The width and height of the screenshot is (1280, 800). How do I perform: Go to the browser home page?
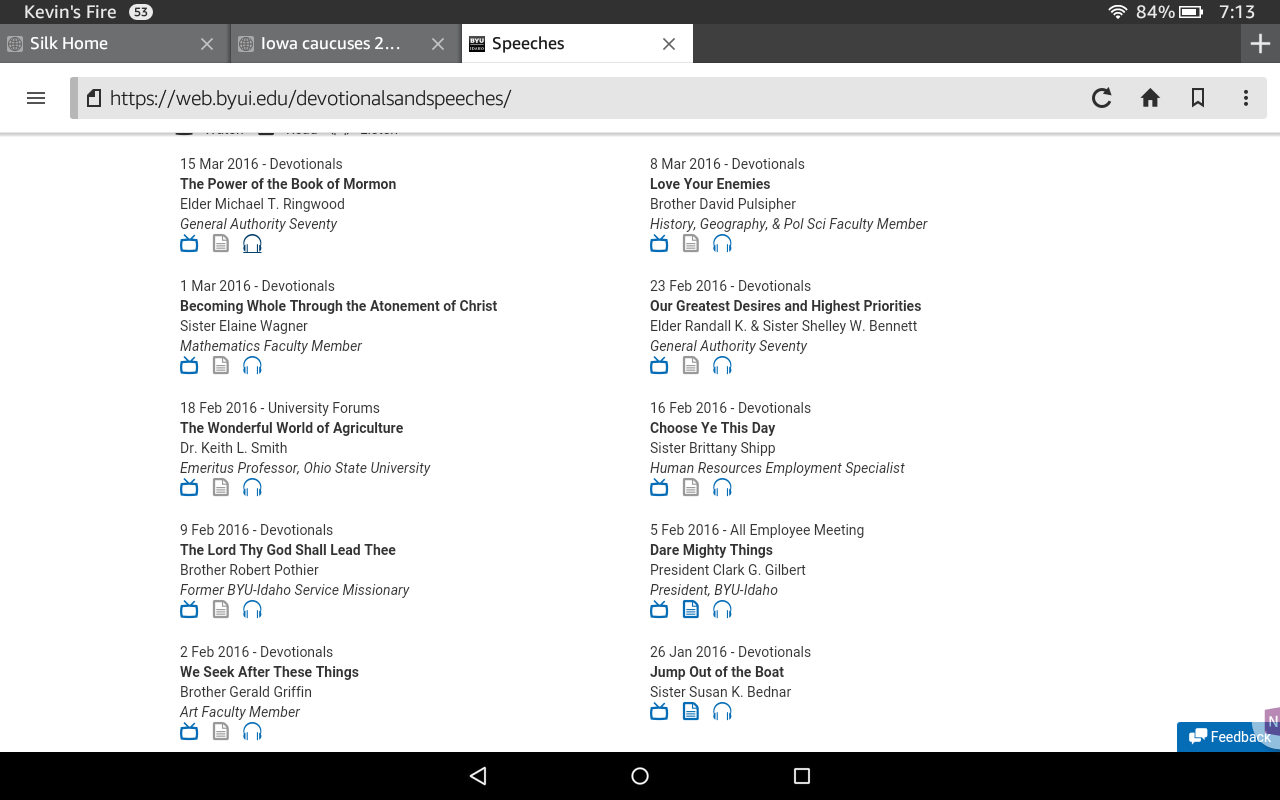point(1150,98)
